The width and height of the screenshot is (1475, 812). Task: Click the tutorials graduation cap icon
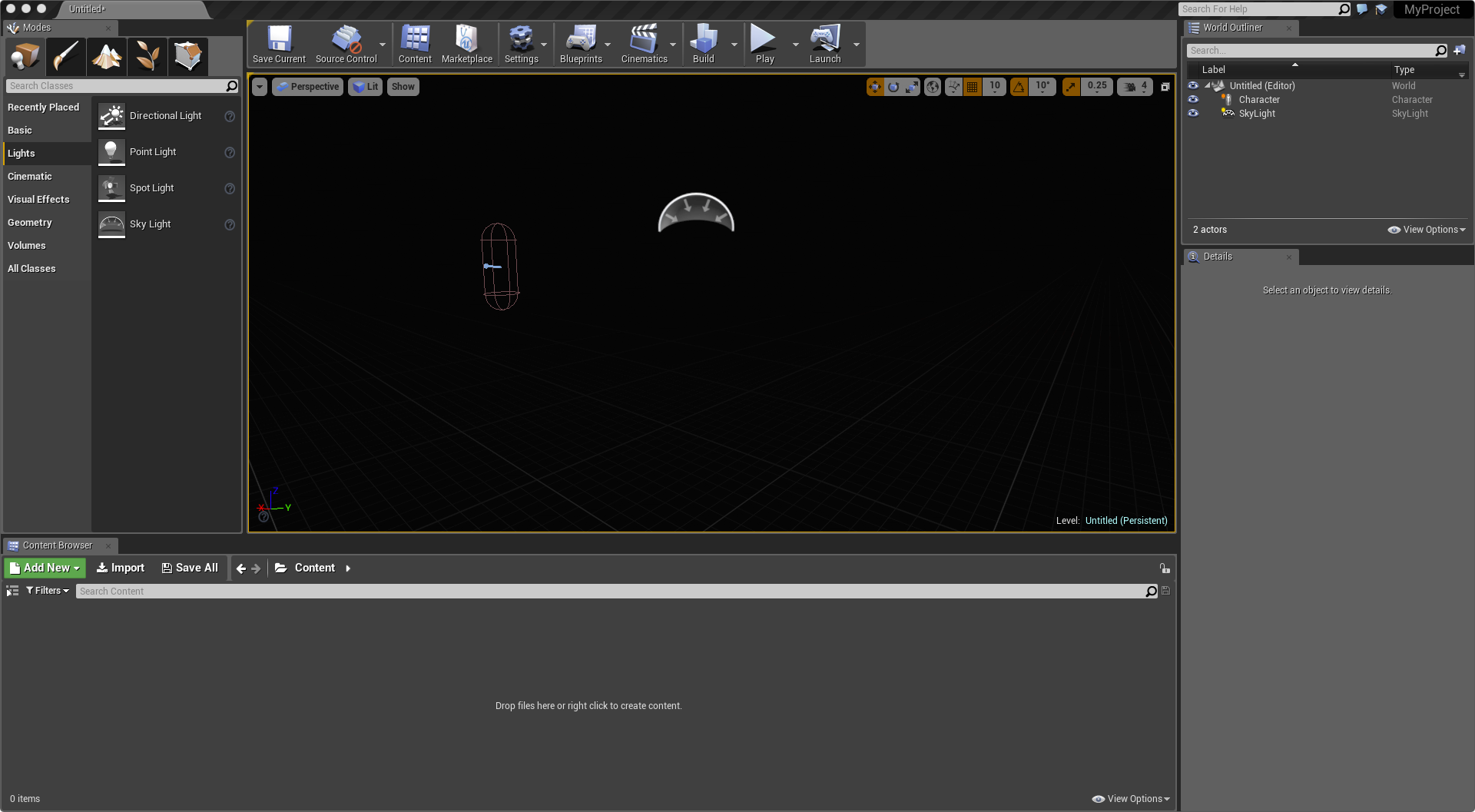(x=1381, y=9)
